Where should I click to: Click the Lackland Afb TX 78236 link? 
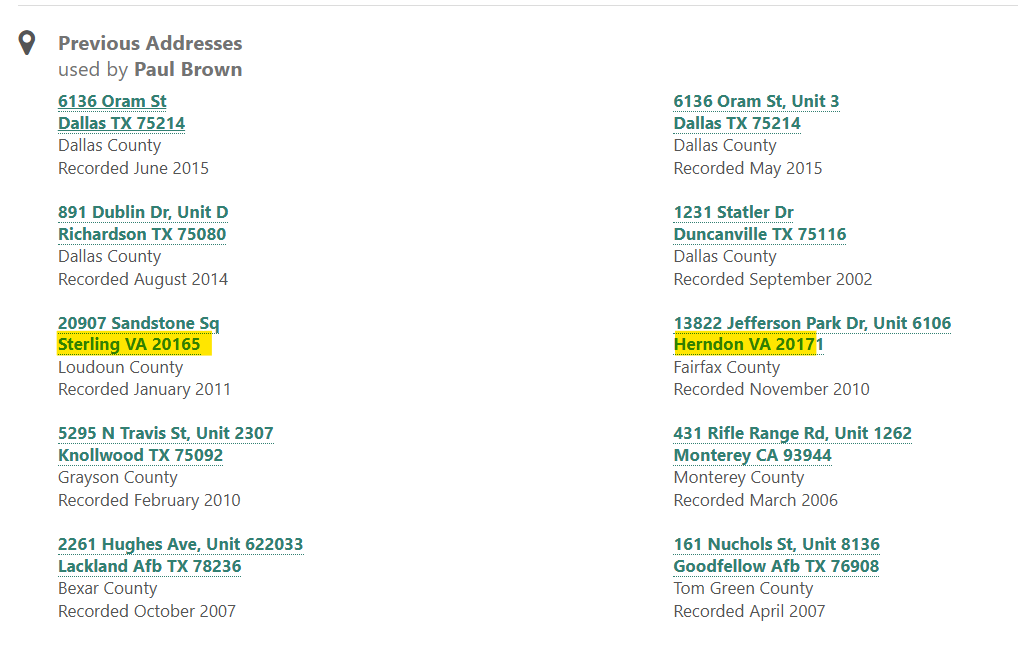149,566
